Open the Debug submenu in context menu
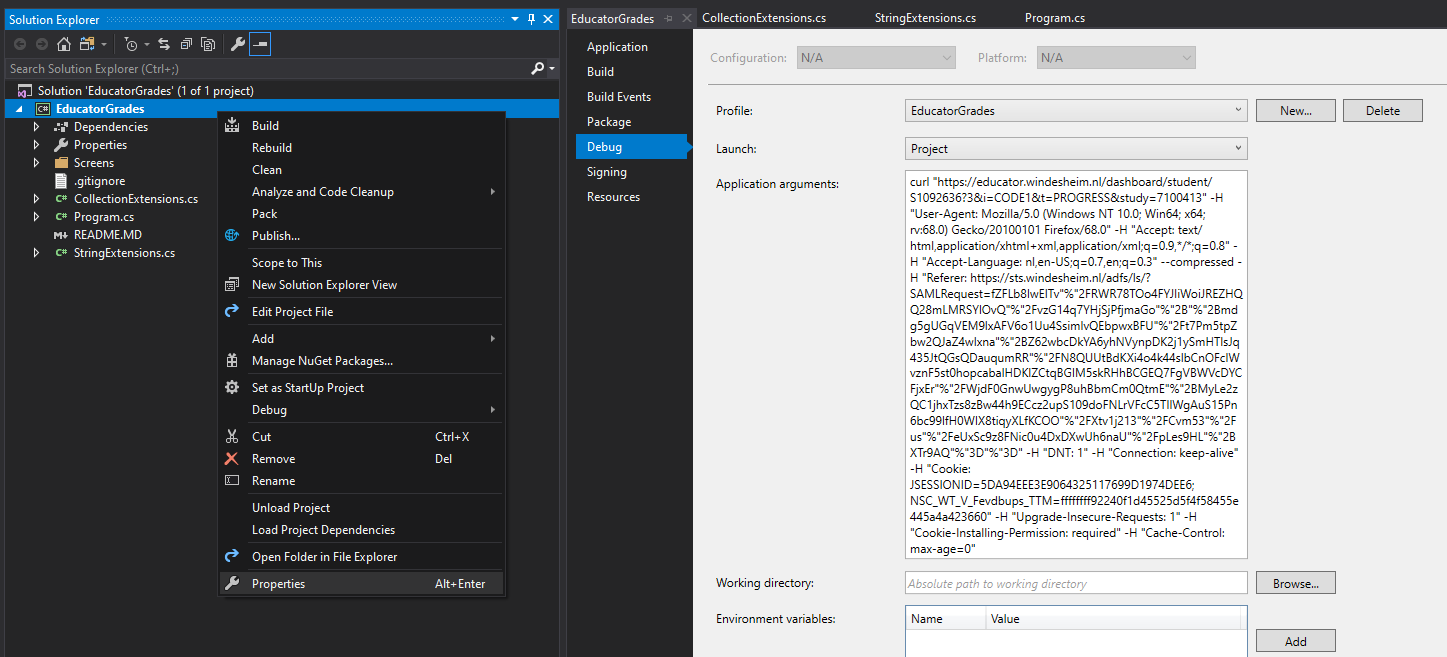Viewport: 1447px width, 657px height. click(362, 410)
